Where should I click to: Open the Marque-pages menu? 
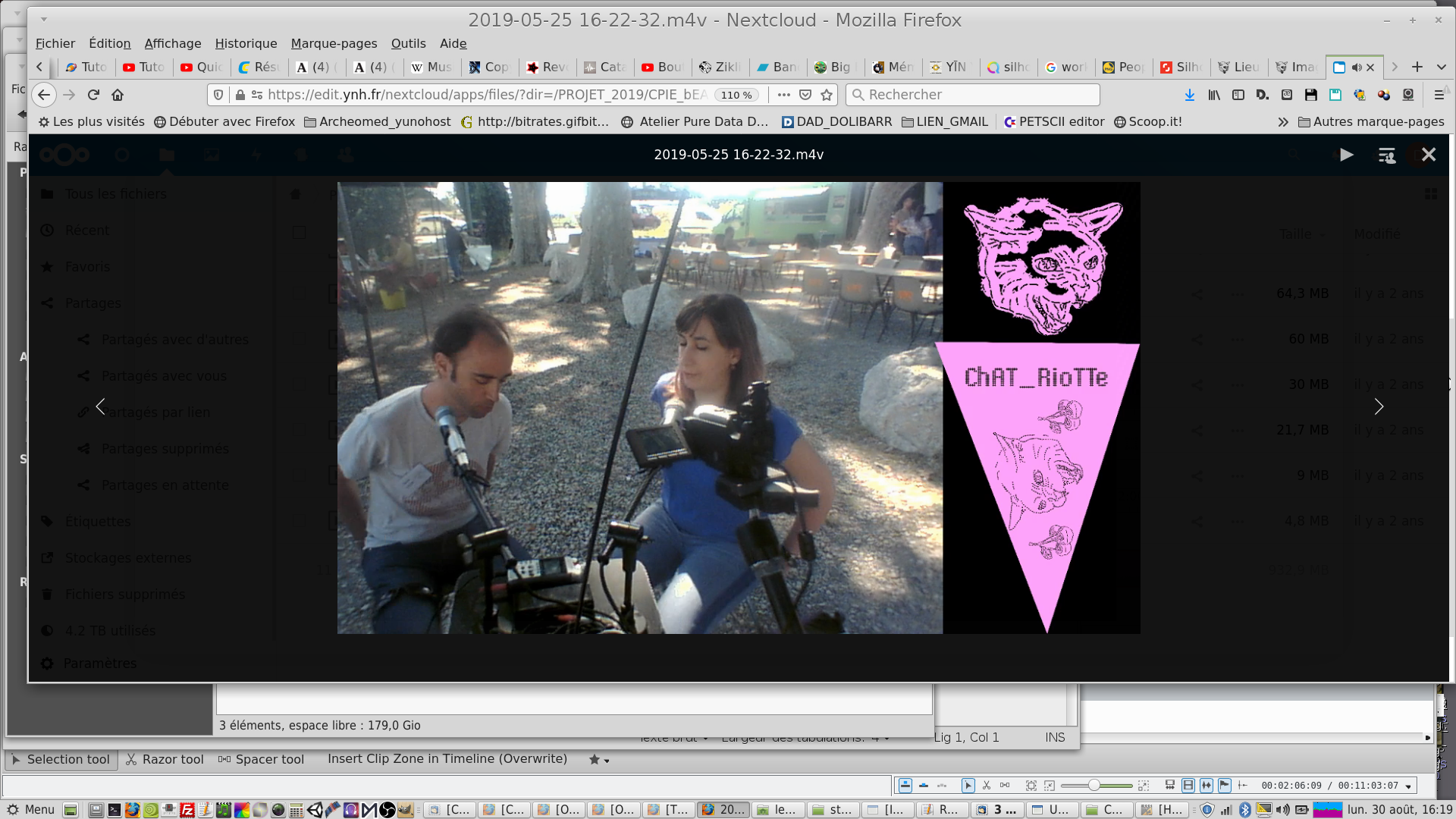(x=334, y=43)
